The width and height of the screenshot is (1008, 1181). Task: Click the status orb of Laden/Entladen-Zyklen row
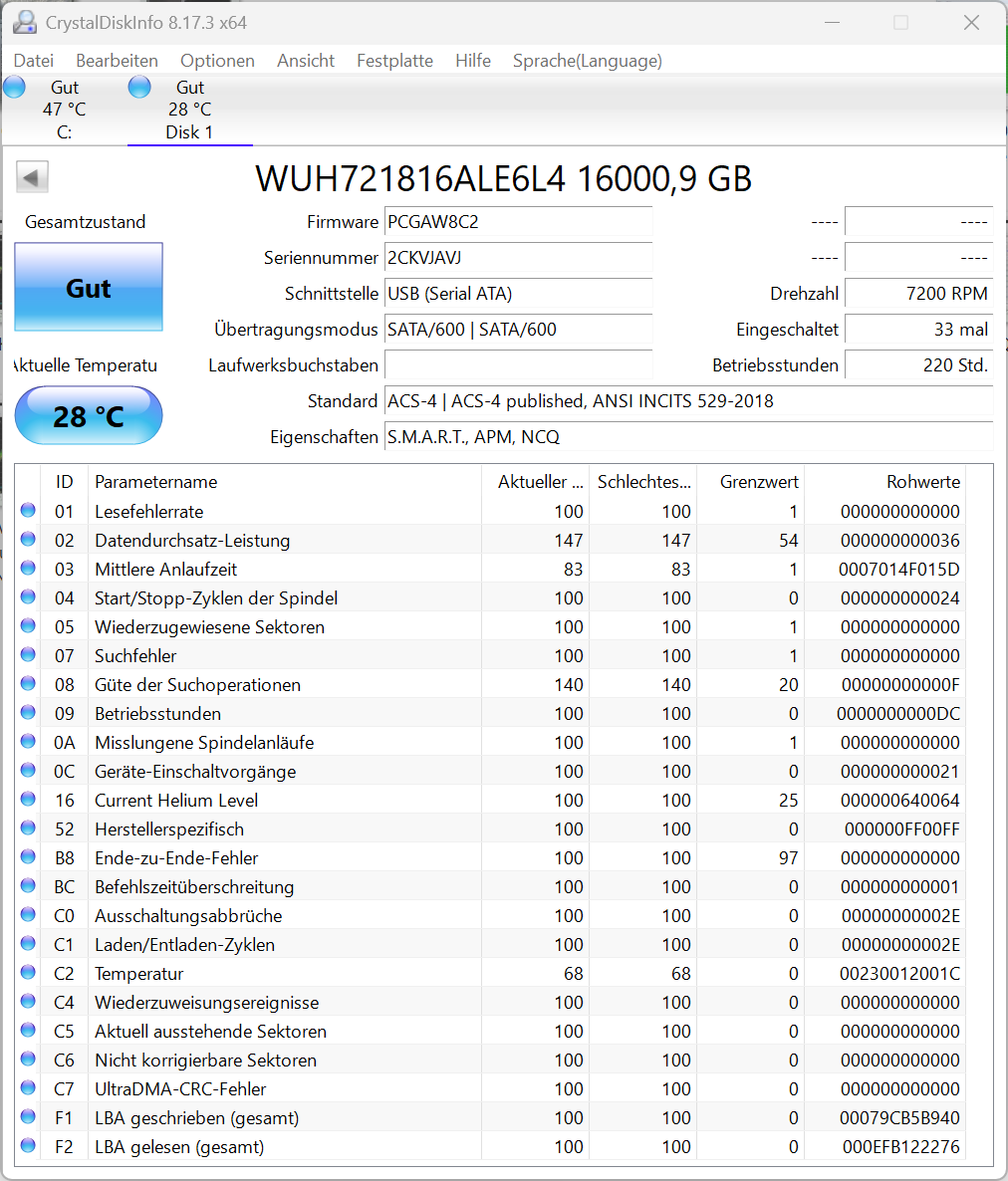point(28,943)
